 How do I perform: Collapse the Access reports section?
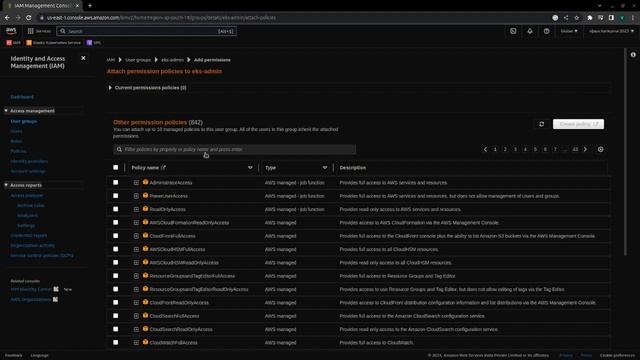[6, 185]
